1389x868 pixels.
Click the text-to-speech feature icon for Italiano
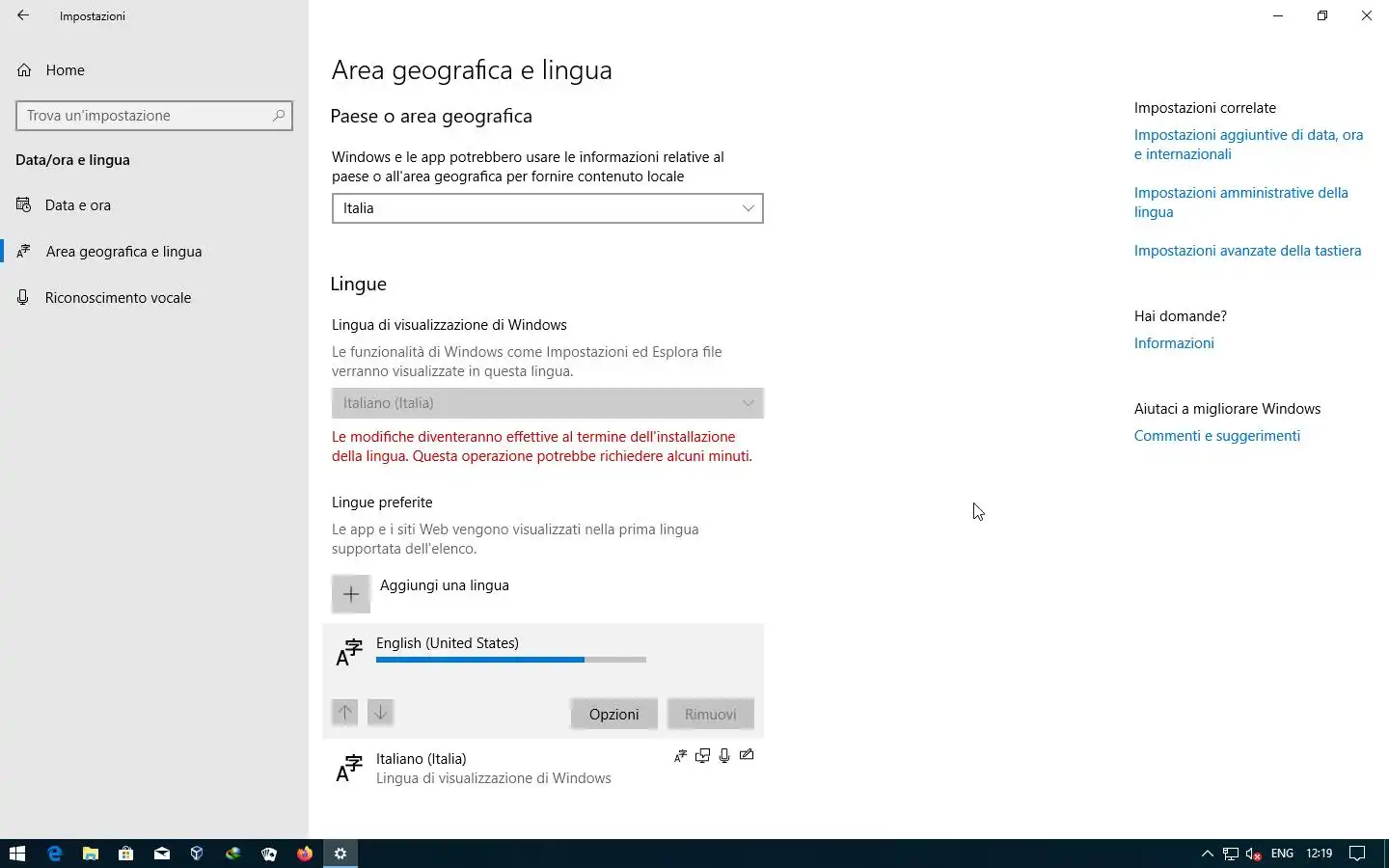point(702,755)
